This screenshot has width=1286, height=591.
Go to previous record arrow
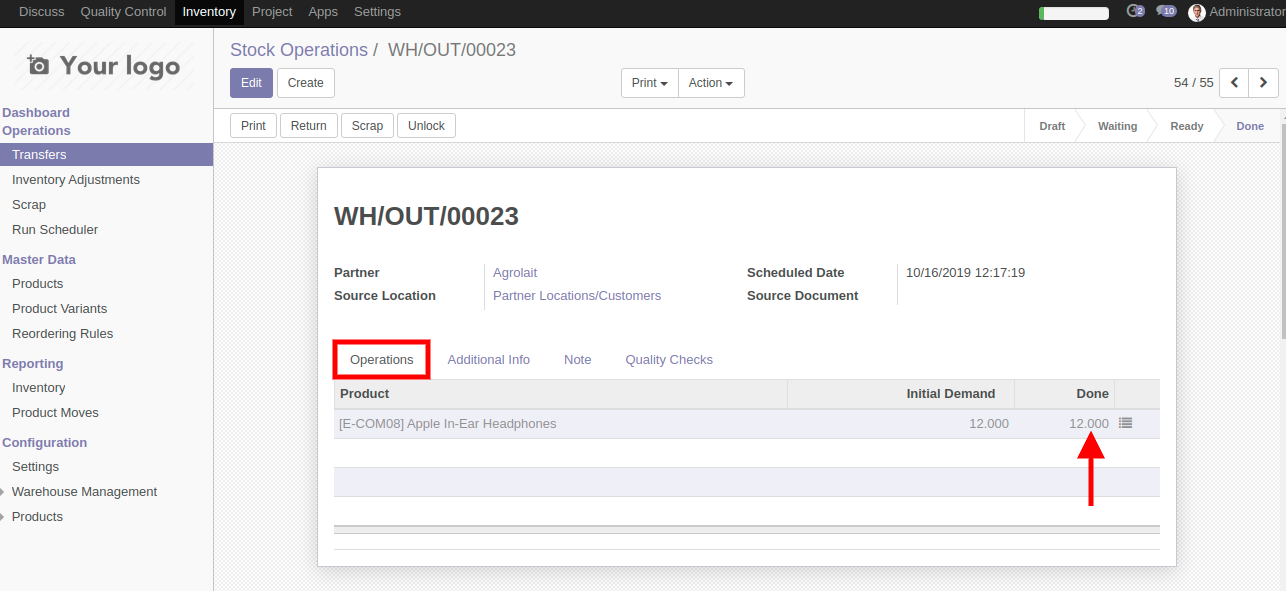pos(1235,83)
